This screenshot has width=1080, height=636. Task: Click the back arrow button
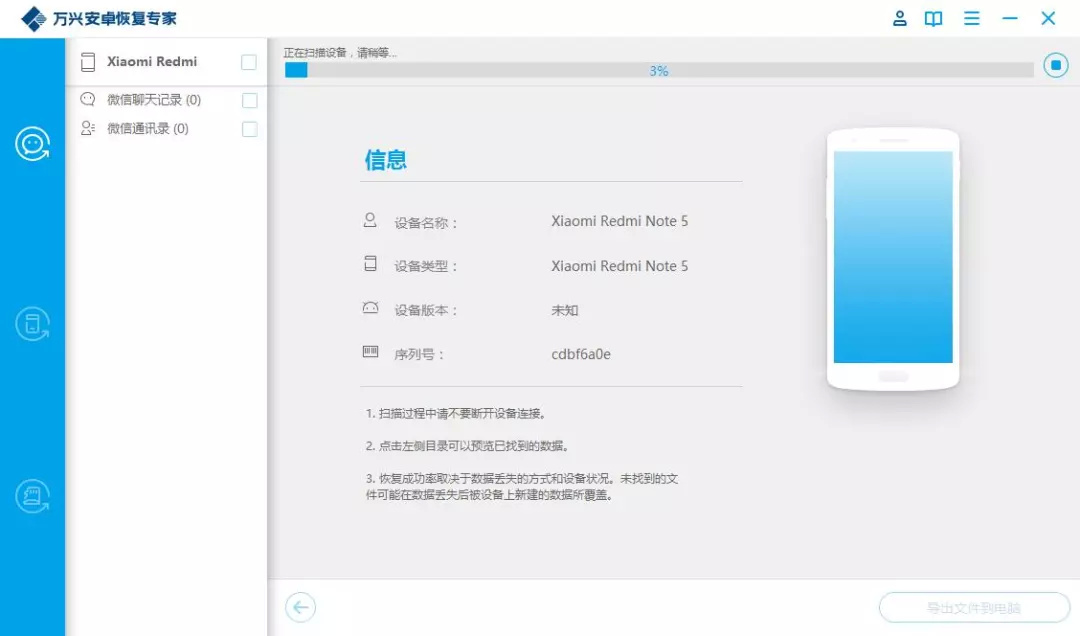click(x=300, y=607)
